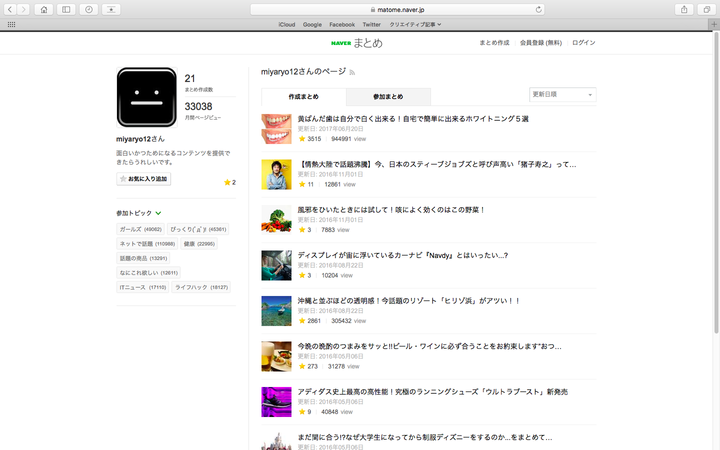Show all tabs overview icon
This screenshot has height=450, width=720.
(x=706, y=9)
